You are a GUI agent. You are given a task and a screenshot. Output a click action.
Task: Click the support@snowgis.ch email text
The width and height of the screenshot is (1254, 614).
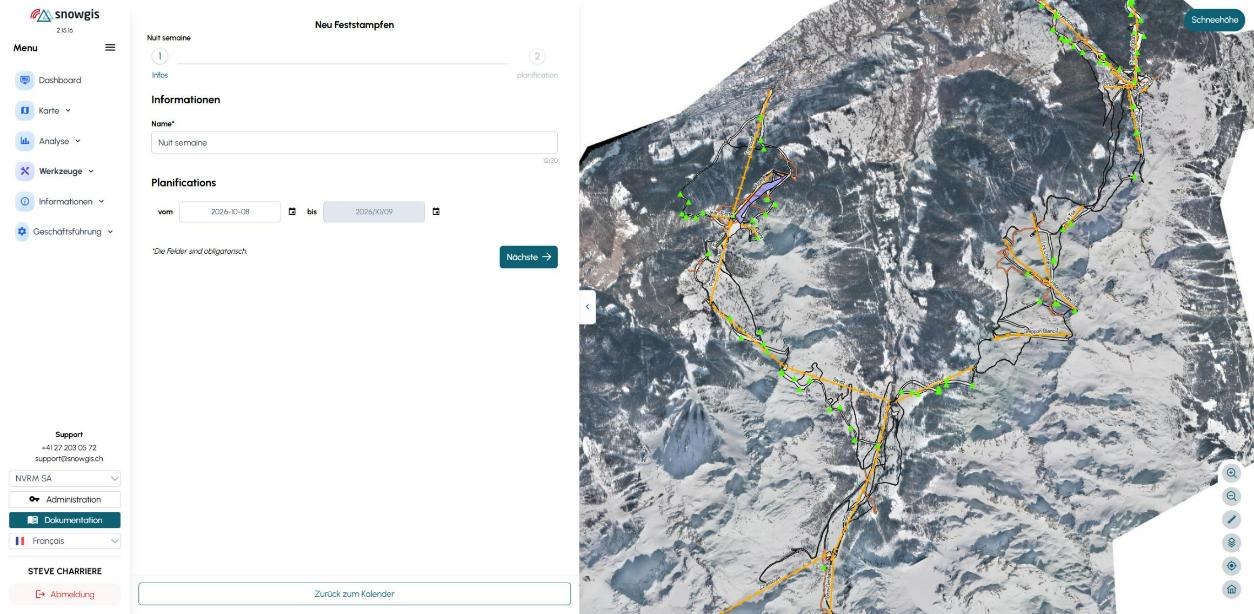pyautogui.click(x=69, y=458)
